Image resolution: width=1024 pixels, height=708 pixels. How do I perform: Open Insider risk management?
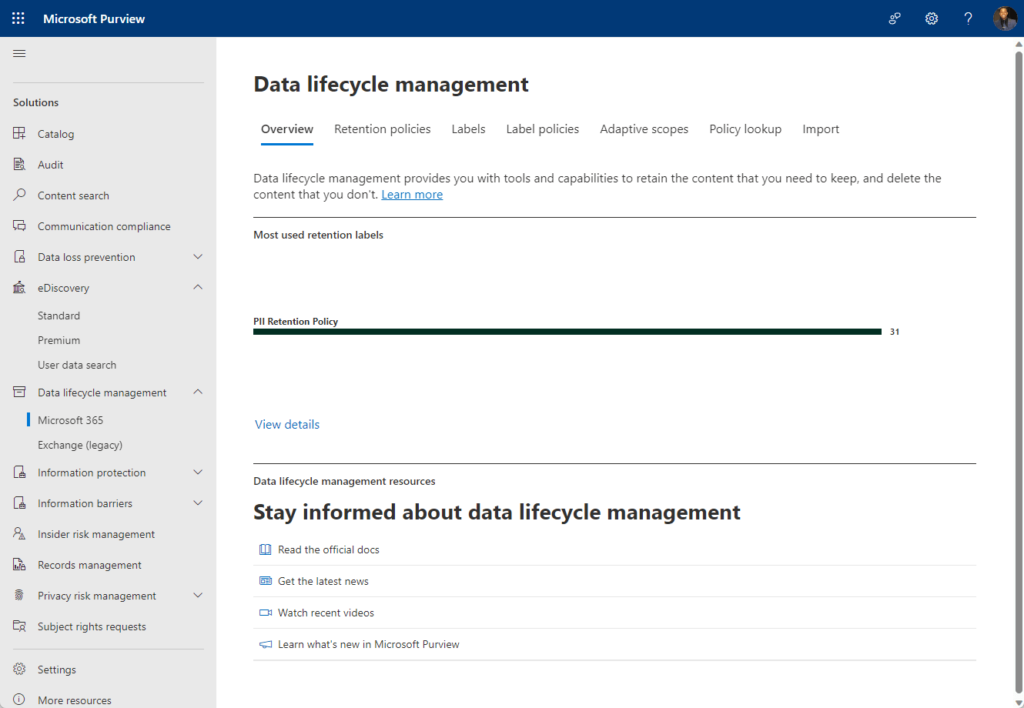pyautogui.click(x=96, y=534)
